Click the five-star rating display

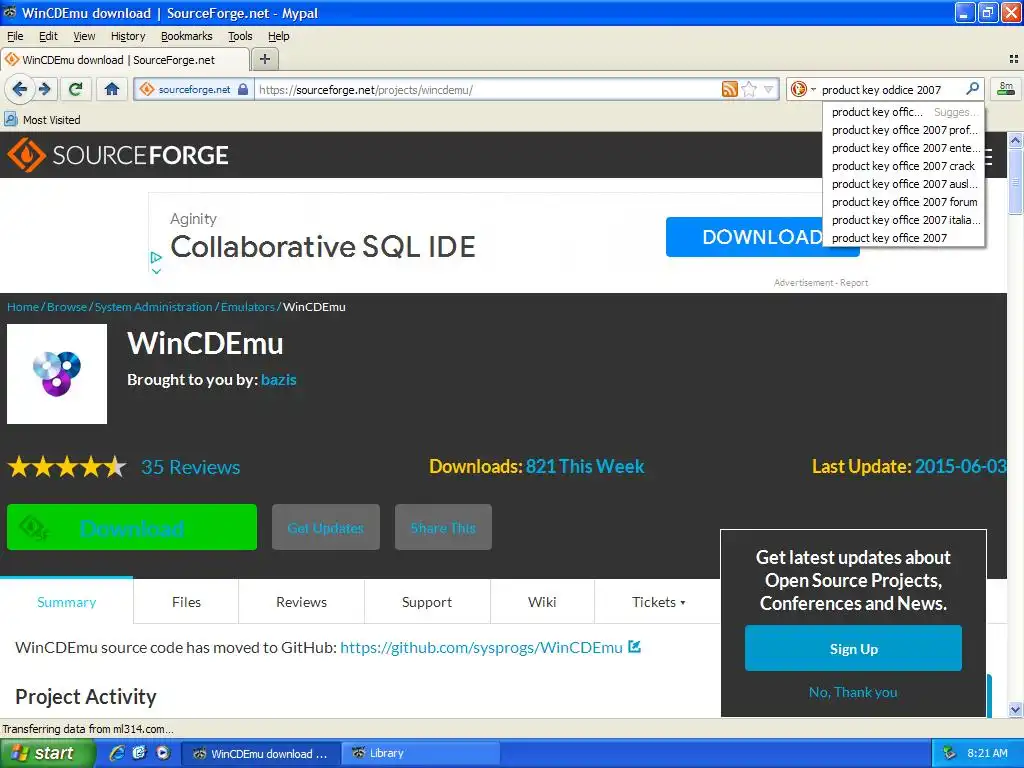[x=67, y=467]
